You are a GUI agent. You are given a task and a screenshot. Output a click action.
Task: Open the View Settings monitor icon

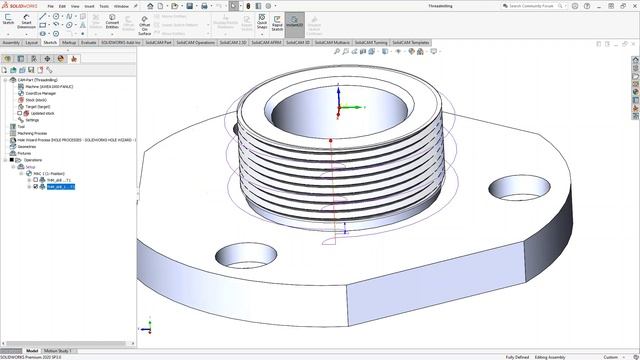(x=433, y=51)
